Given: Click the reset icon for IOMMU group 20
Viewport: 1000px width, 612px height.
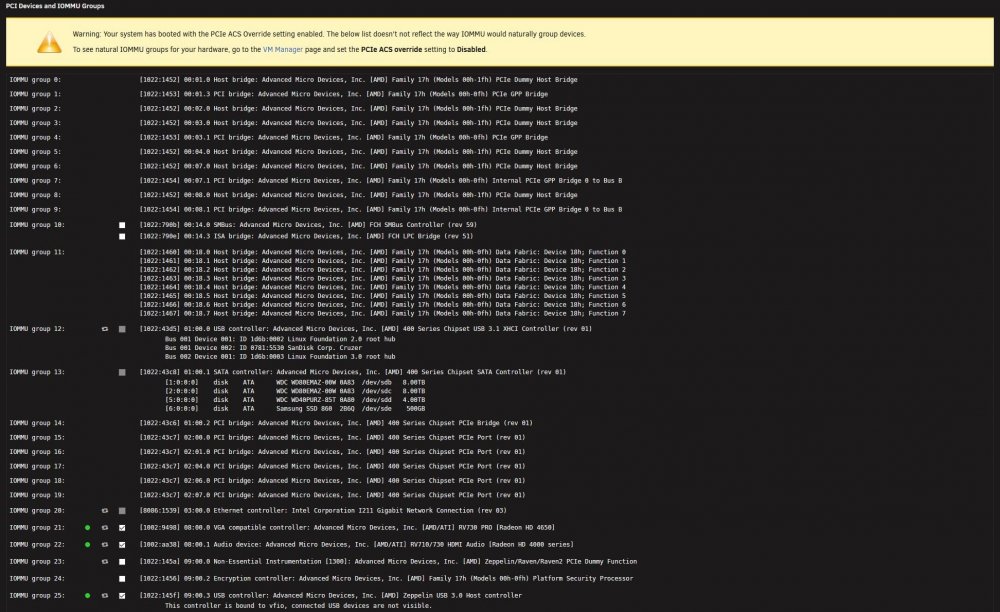Looking at the screenshot, I should click(105, 511).
